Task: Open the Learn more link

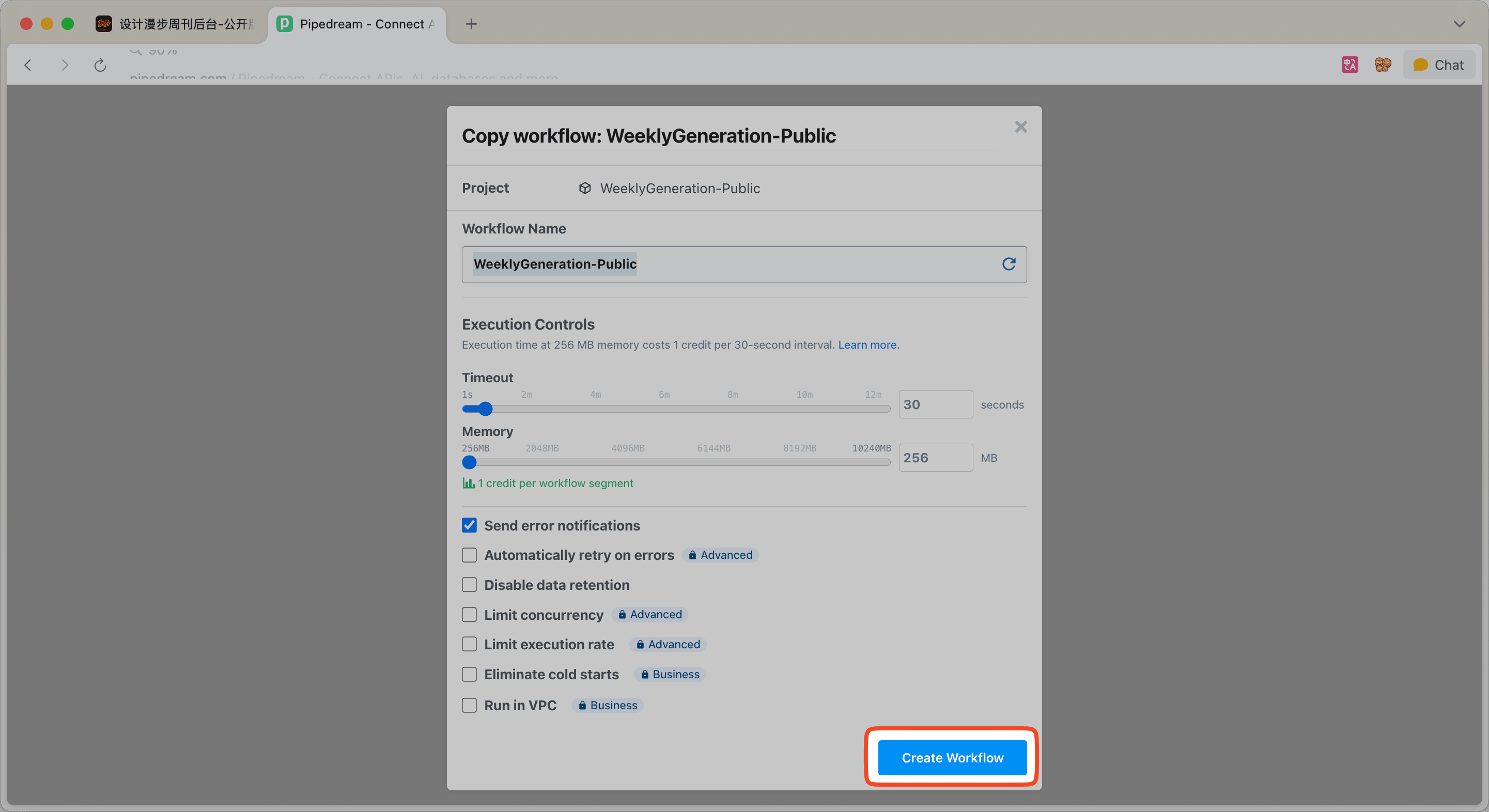Action: tap(868, 345)
